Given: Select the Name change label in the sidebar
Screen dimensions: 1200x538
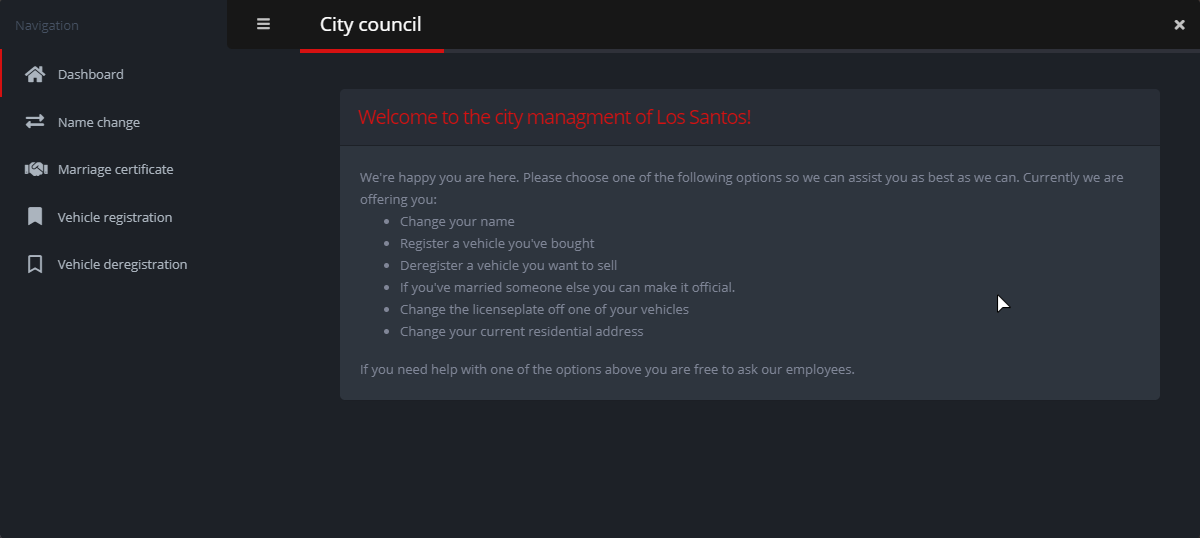Looking at the screenshot, I should coord(99,122).
